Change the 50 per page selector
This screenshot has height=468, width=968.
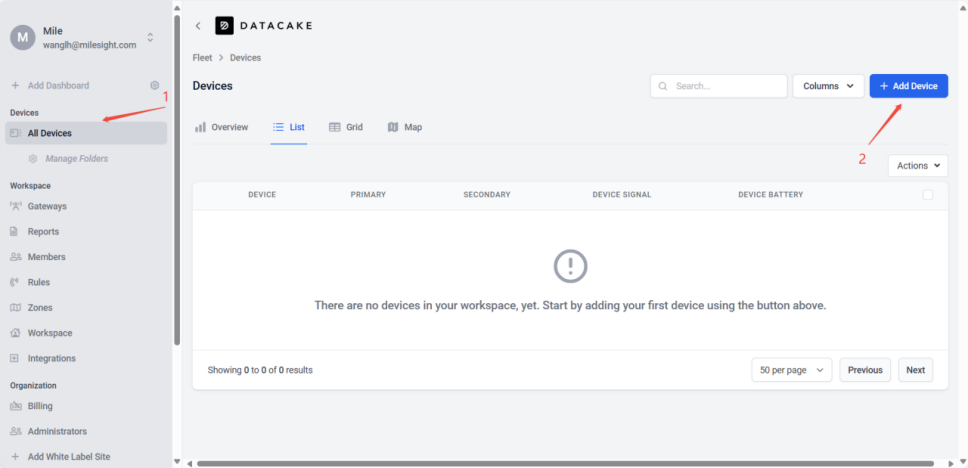coord(791,370)
